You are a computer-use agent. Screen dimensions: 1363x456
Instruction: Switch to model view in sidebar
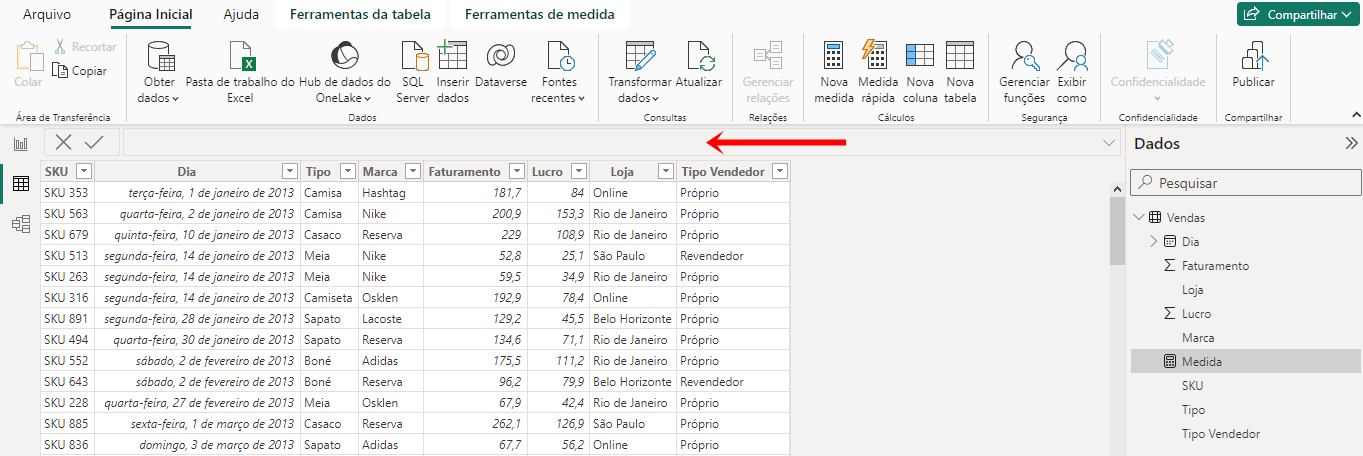coord(20,224)
